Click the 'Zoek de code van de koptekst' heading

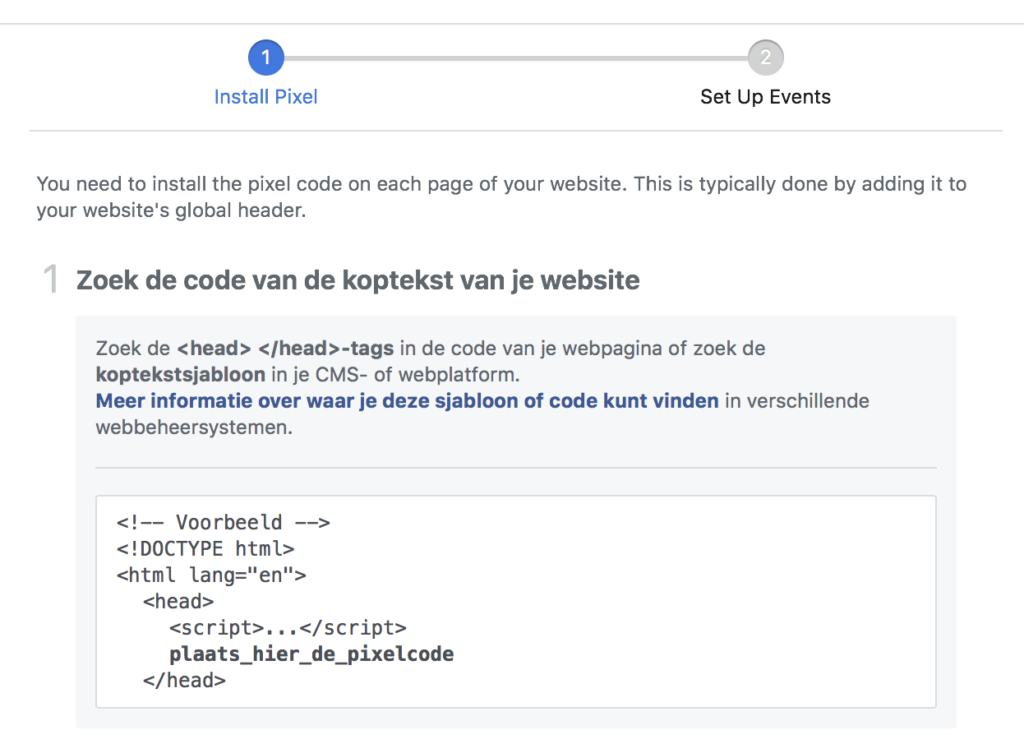[358, 280]
